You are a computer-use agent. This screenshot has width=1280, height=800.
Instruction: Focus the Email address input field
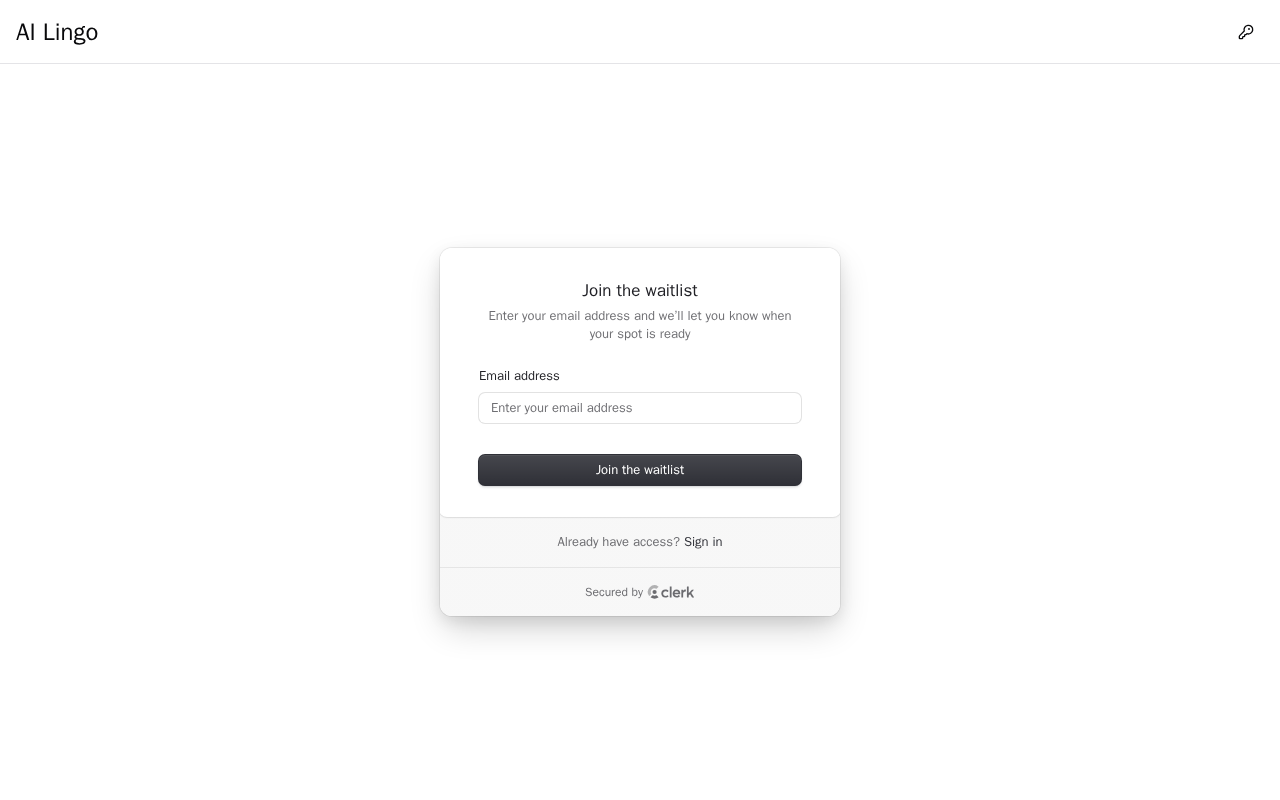[x=640, y=408]
